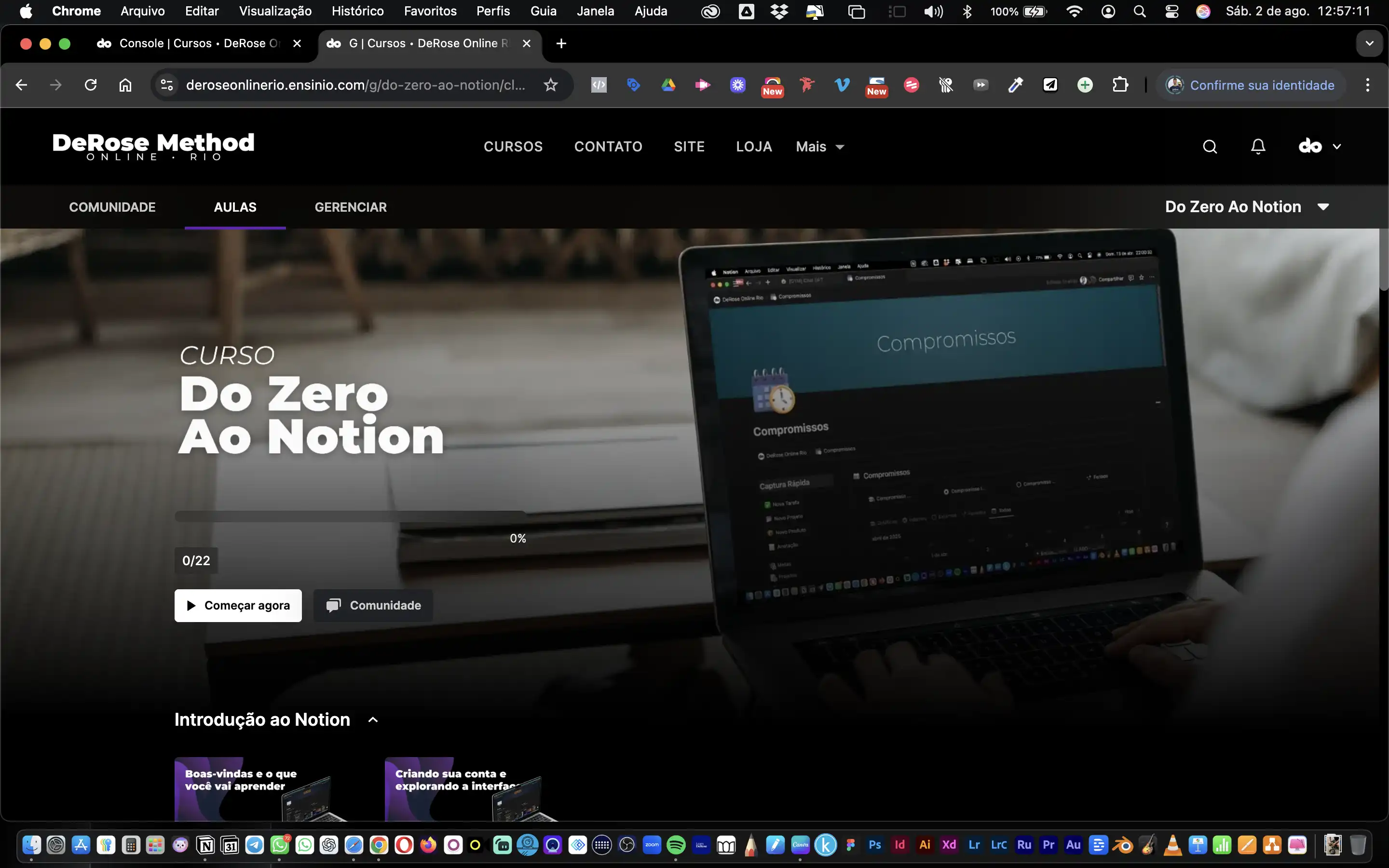Switch to the COMUNIDADE tab
The height and width of the screenshot is (868, 1389).
pyautogui.click(x=112, y=207)
